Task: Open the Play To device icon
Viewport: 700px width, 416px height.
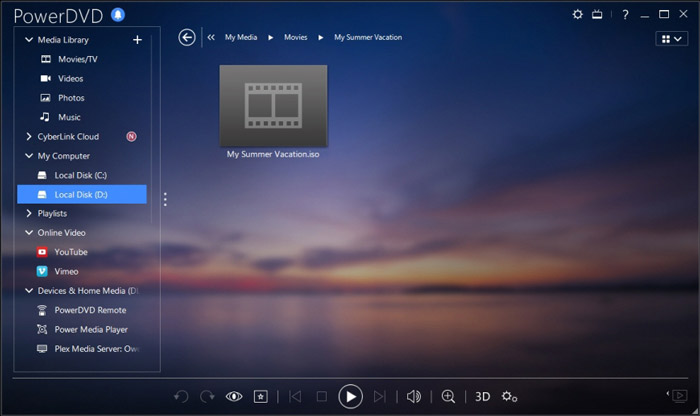Action: point(678,396)
